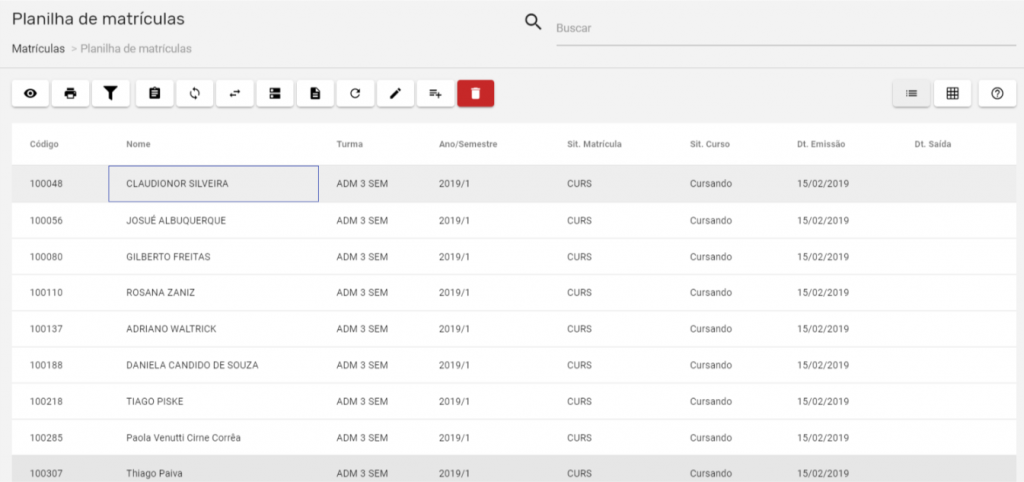Switch to grid table view mode
The height and width of the screenshot is (482, 1024).
953,93
